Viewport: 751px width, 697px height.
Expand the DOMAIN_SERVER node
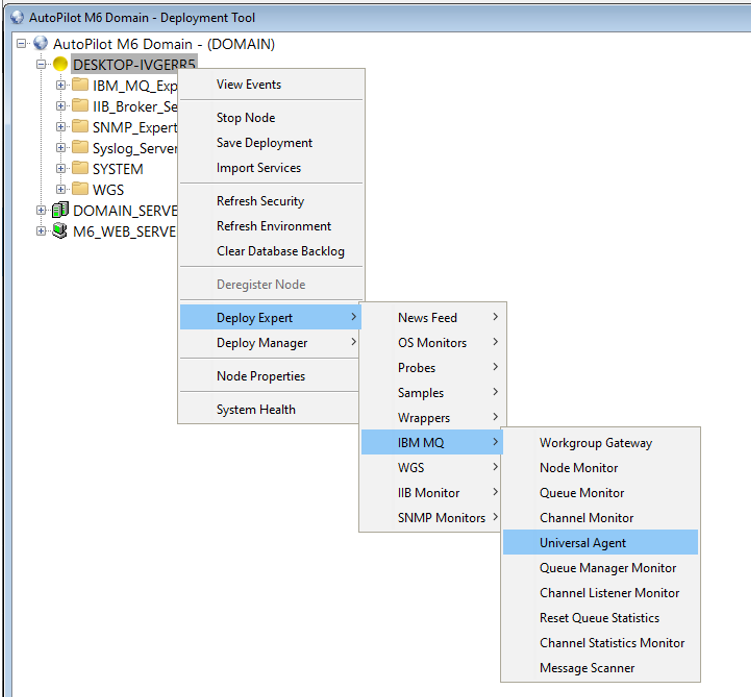(x=41, y=210)
